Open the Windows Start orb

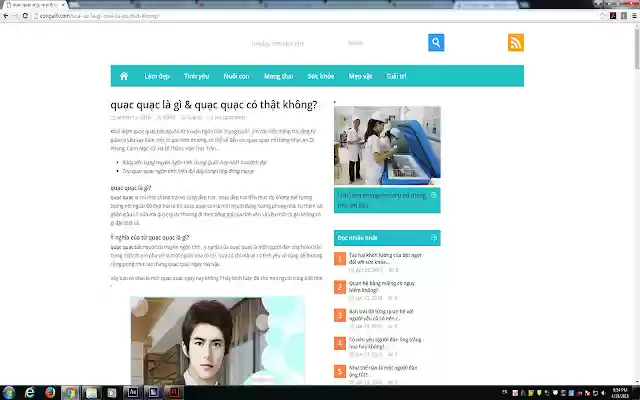pyautogui.click(x=8, y=393)
